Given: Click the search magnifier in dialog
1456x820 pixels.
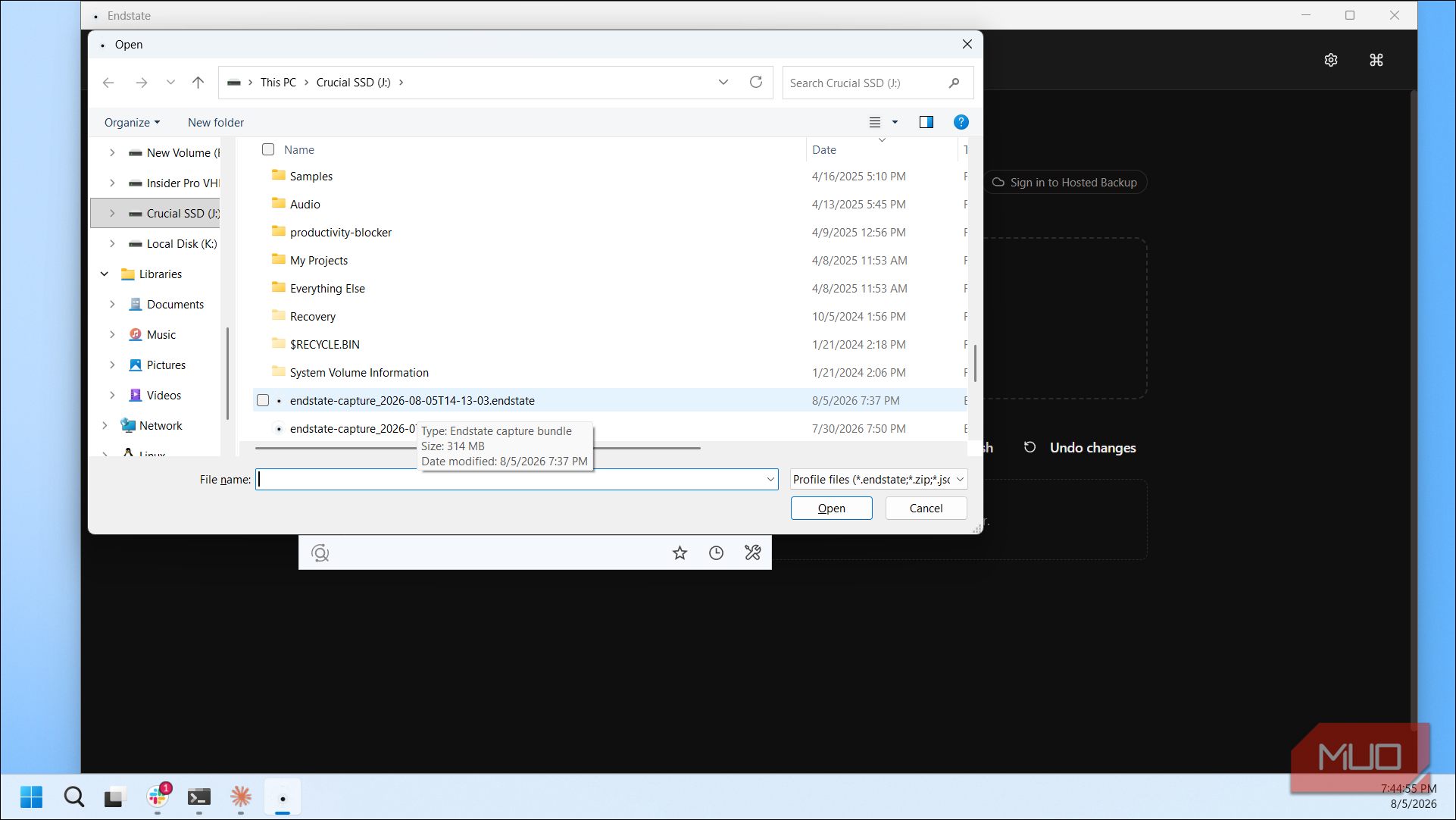Looking at the screenshot, I should [x=954, y=83].
